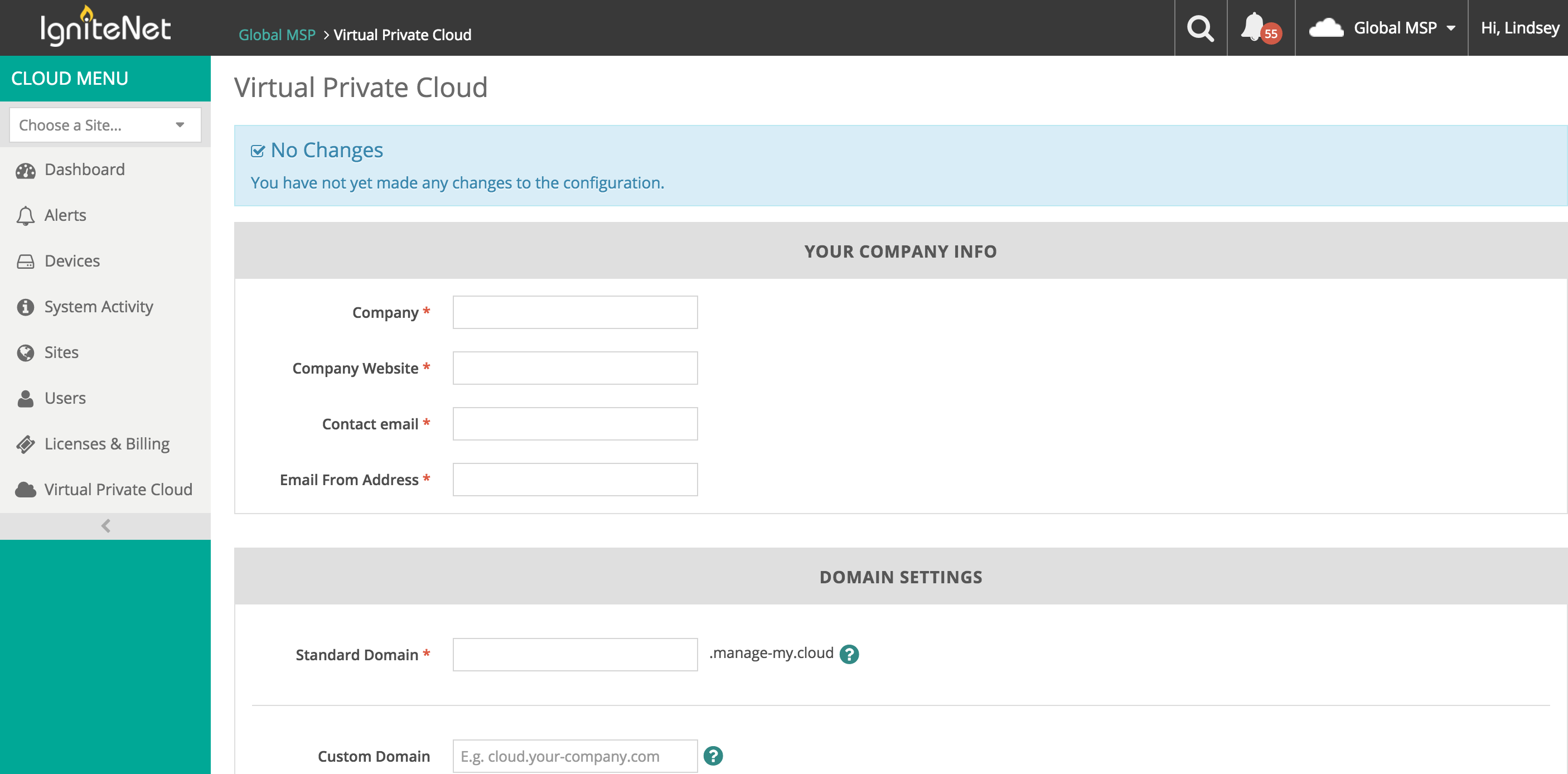Click the .manage-my.cloud suffix text

[x=771, y=653]
